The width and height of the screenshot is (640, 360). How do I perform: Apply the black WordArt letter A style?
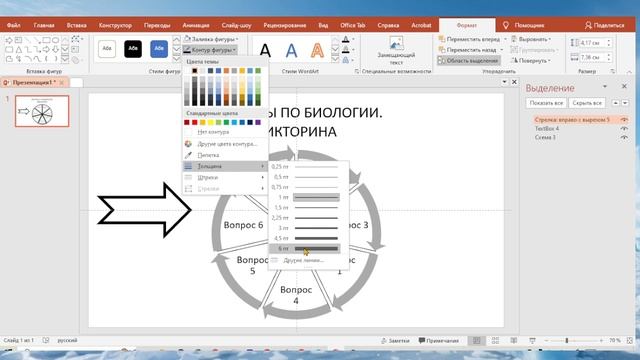click(265, 51)
